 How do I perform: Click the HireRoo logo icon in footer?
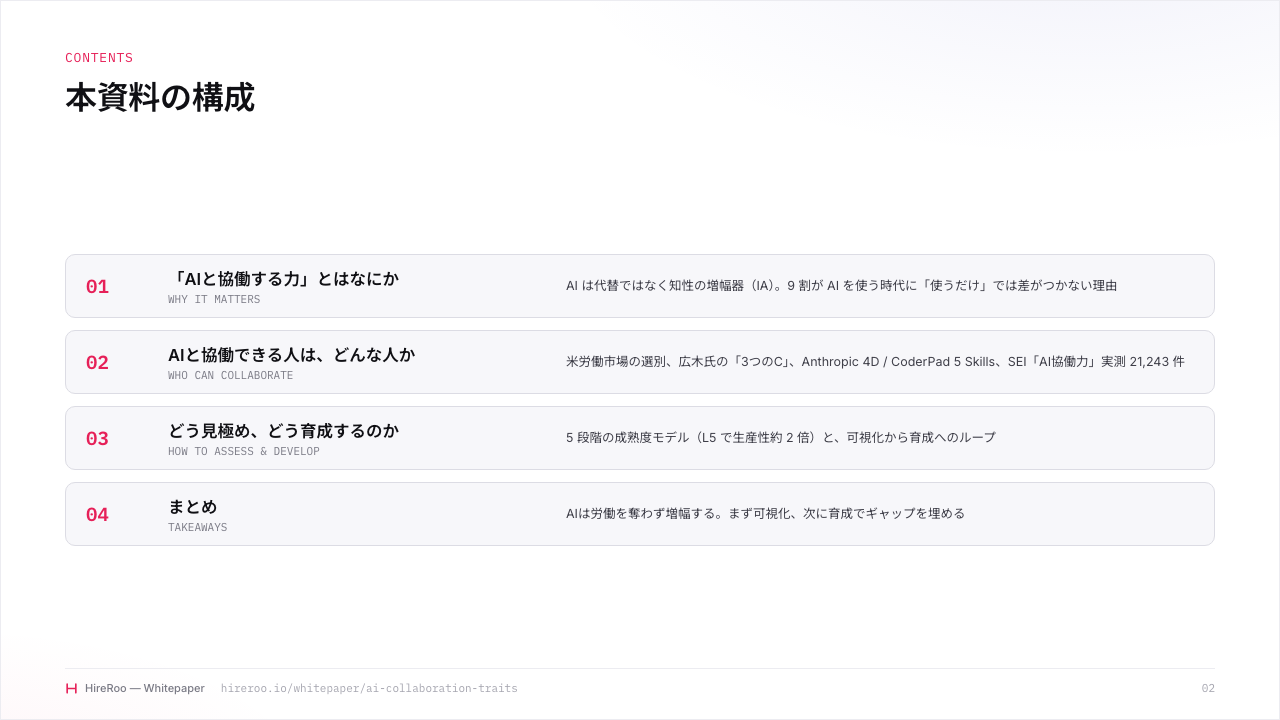tap(71, 688)
